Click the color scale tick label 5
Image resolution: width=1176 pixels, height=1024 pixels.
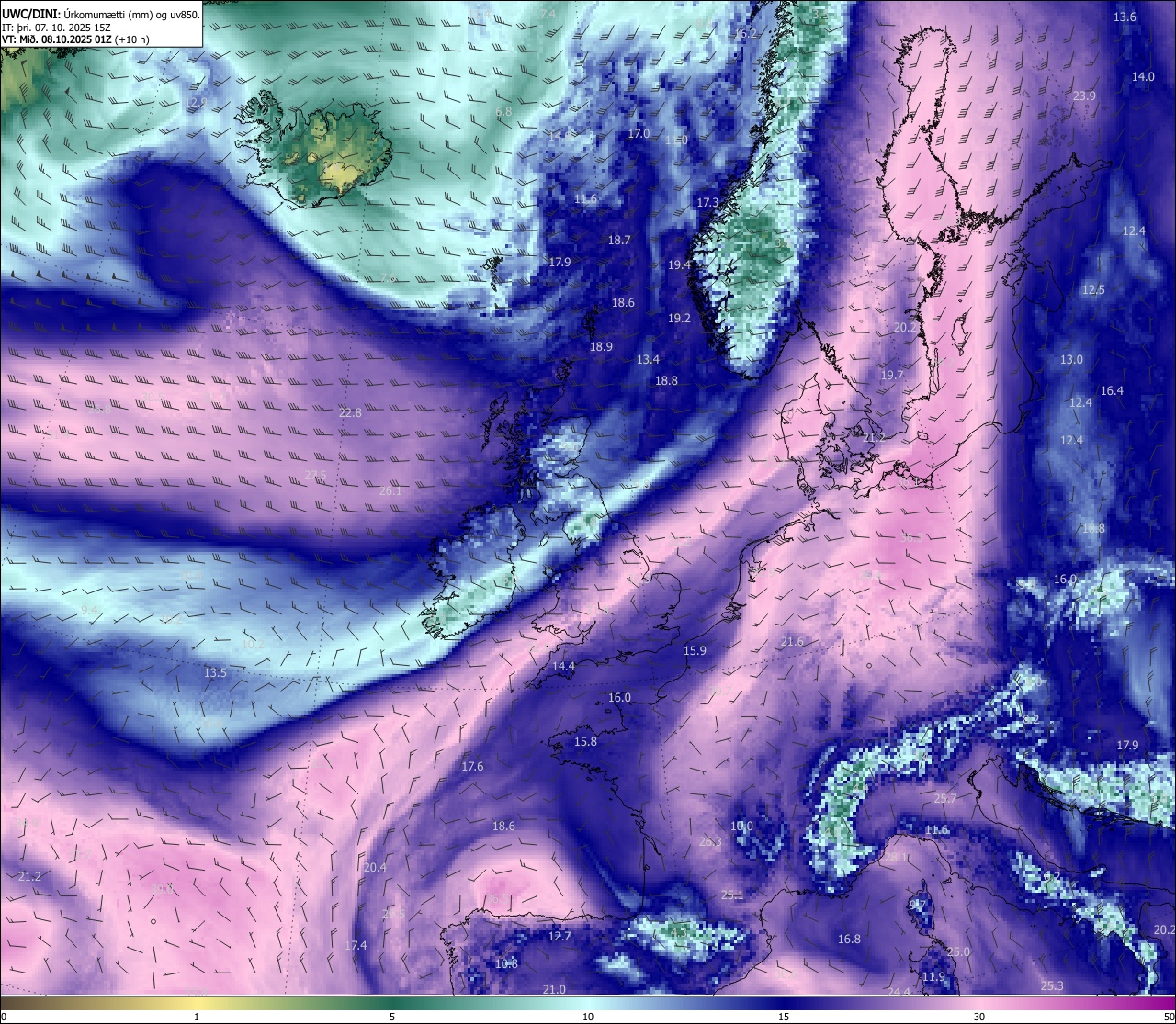[392, 1017]
